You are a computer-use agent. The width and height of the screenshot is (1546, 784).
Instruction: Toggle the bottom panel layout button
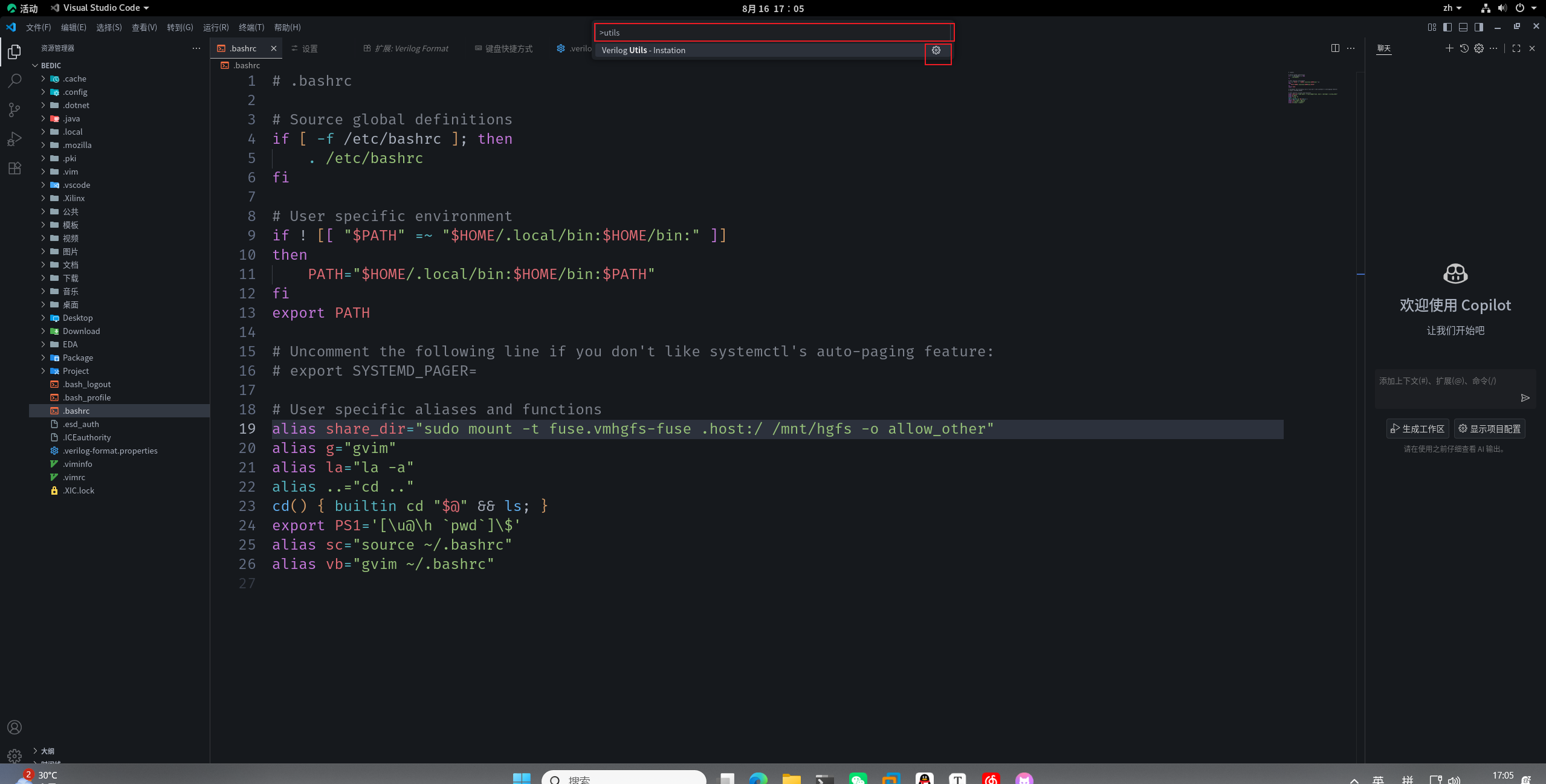[x=1463, y=27]
